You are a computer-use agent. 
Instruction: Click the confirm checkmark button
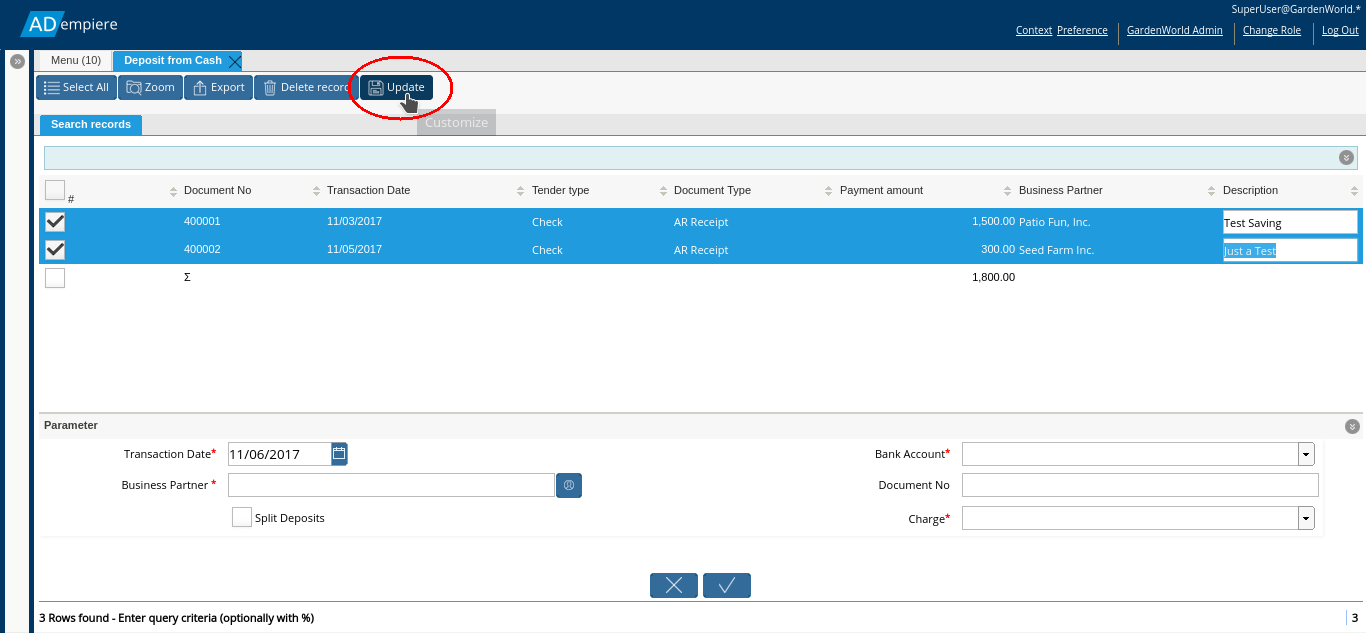coord(726,585)
